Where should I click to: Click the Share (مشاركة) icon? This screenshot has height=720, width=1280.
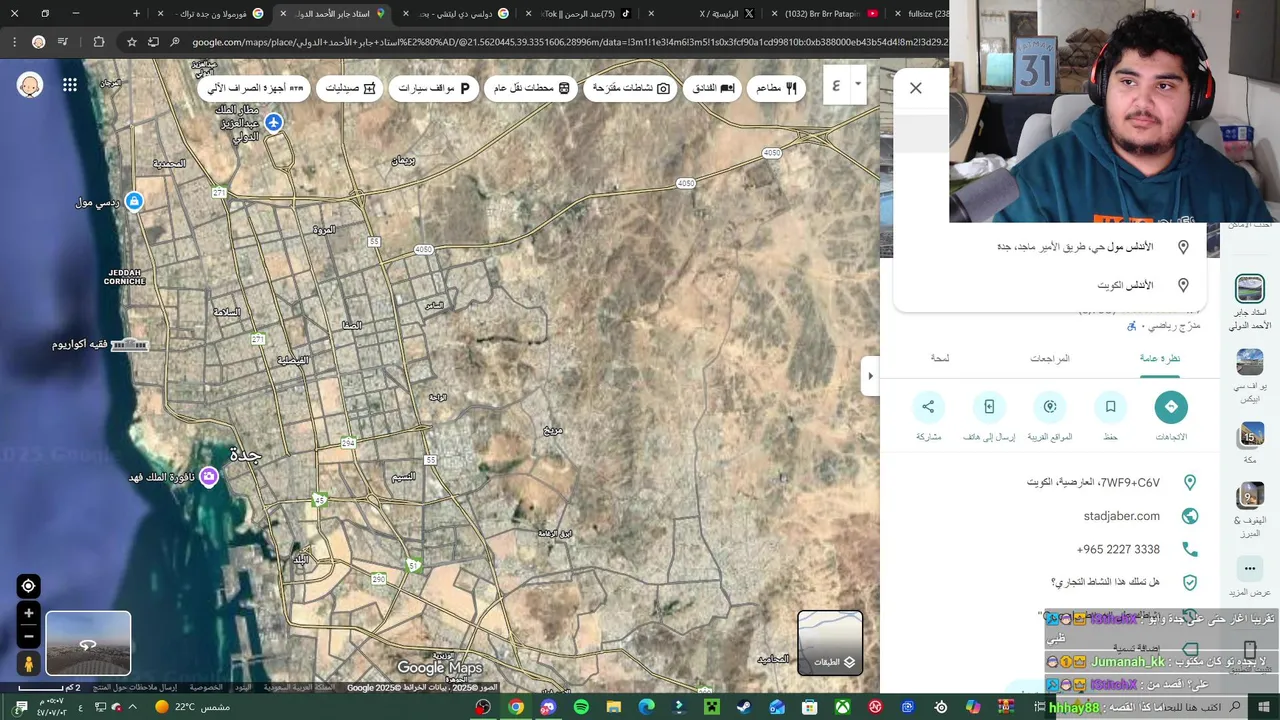pyautogui.click(x=928, y=407)
